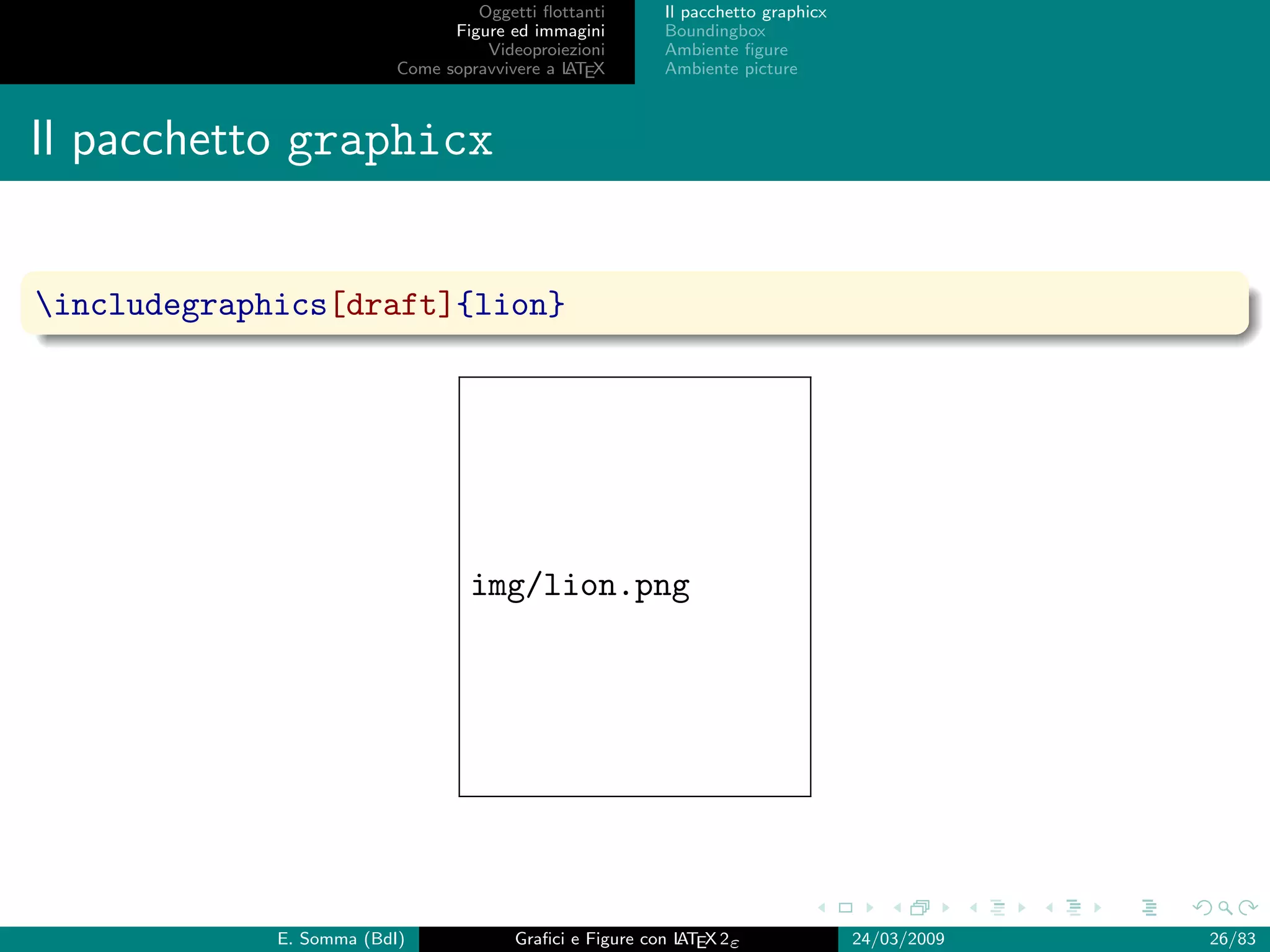Go to previous frame arrow
This screenshot has height=952, width=1270.
897,907
